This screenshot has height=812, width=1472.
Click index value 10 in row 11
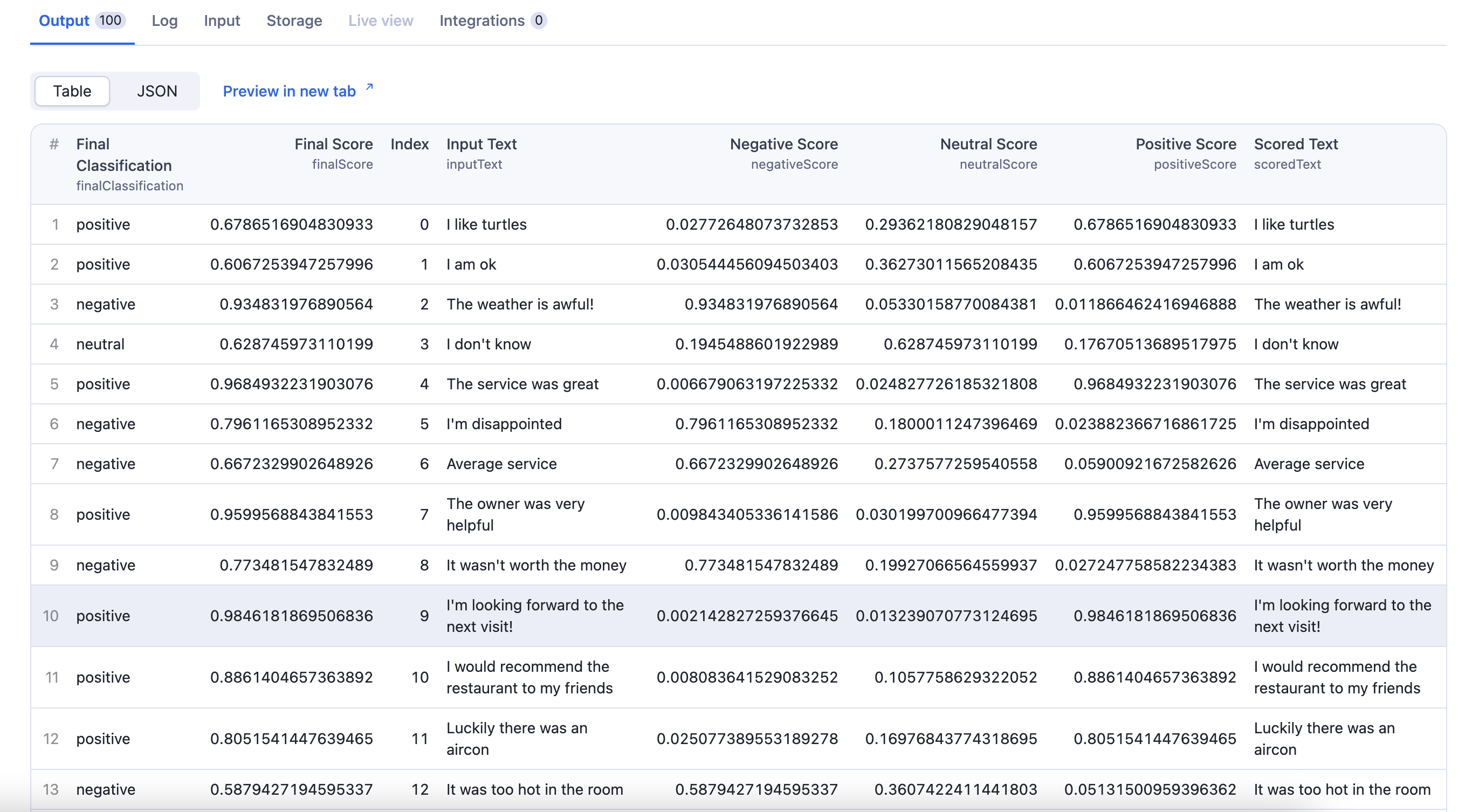tap(420, 677)
